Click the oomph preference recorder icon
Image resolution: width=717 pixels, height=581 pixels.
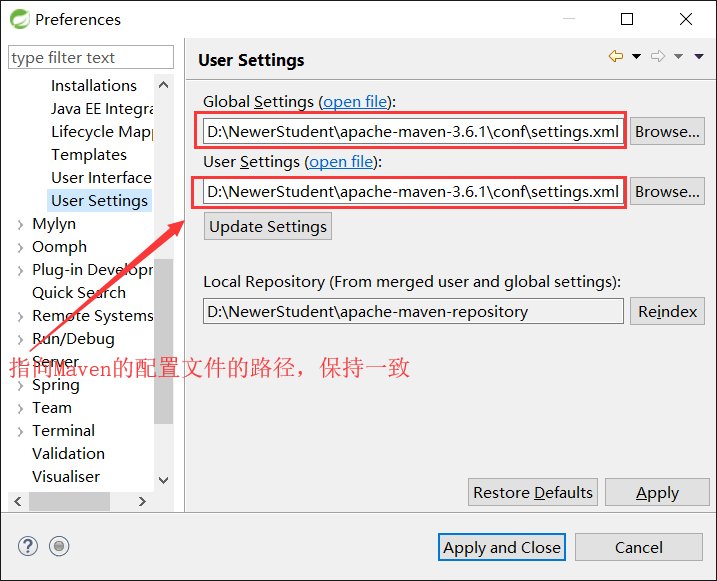[59, 546]
